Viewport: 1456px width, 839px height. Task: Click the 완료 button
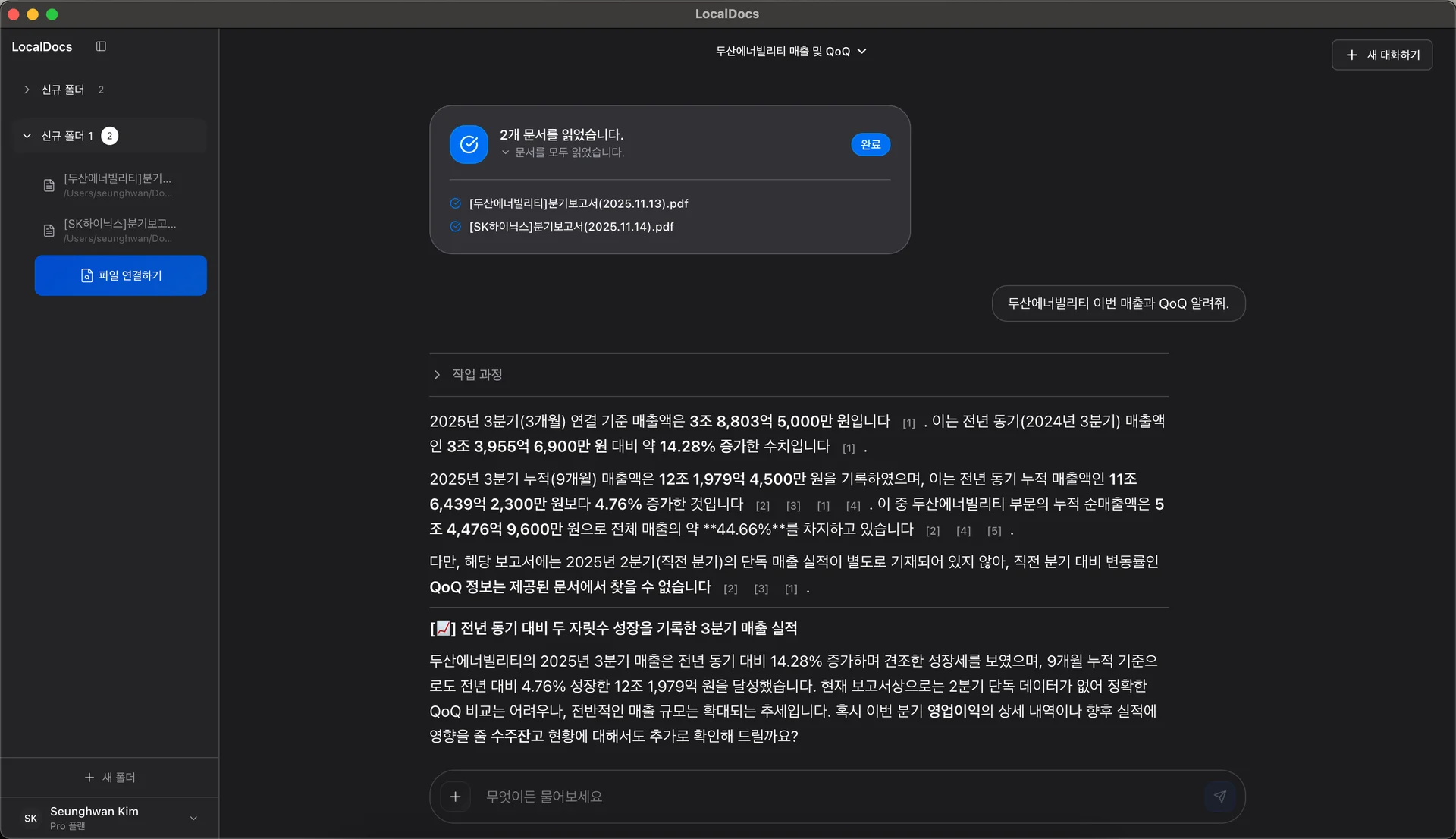click(870, 144)
